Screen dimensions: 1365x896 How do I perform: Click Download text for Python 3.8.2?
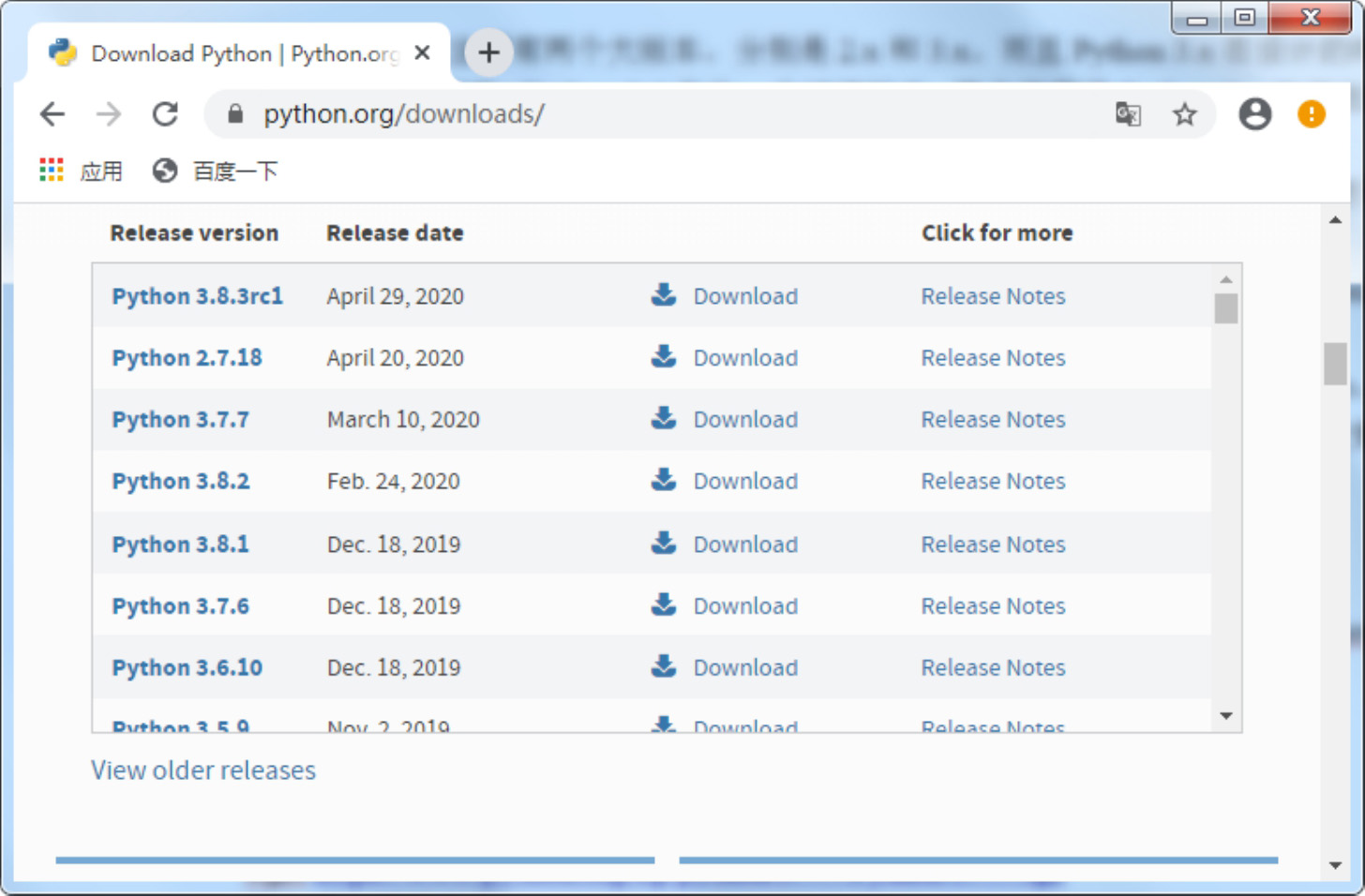[745, 481]
